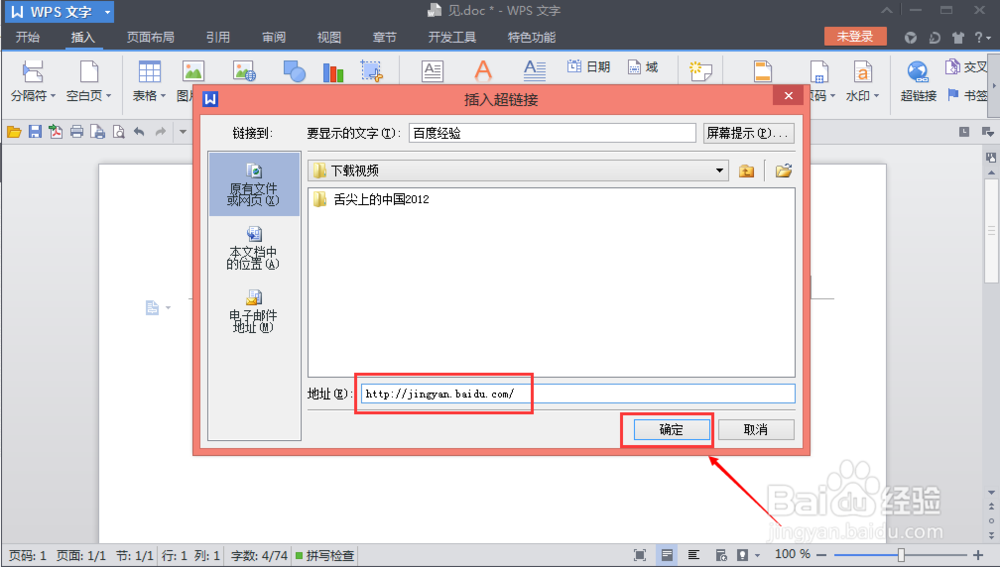Click the 未登录 login button

[855, 36]
